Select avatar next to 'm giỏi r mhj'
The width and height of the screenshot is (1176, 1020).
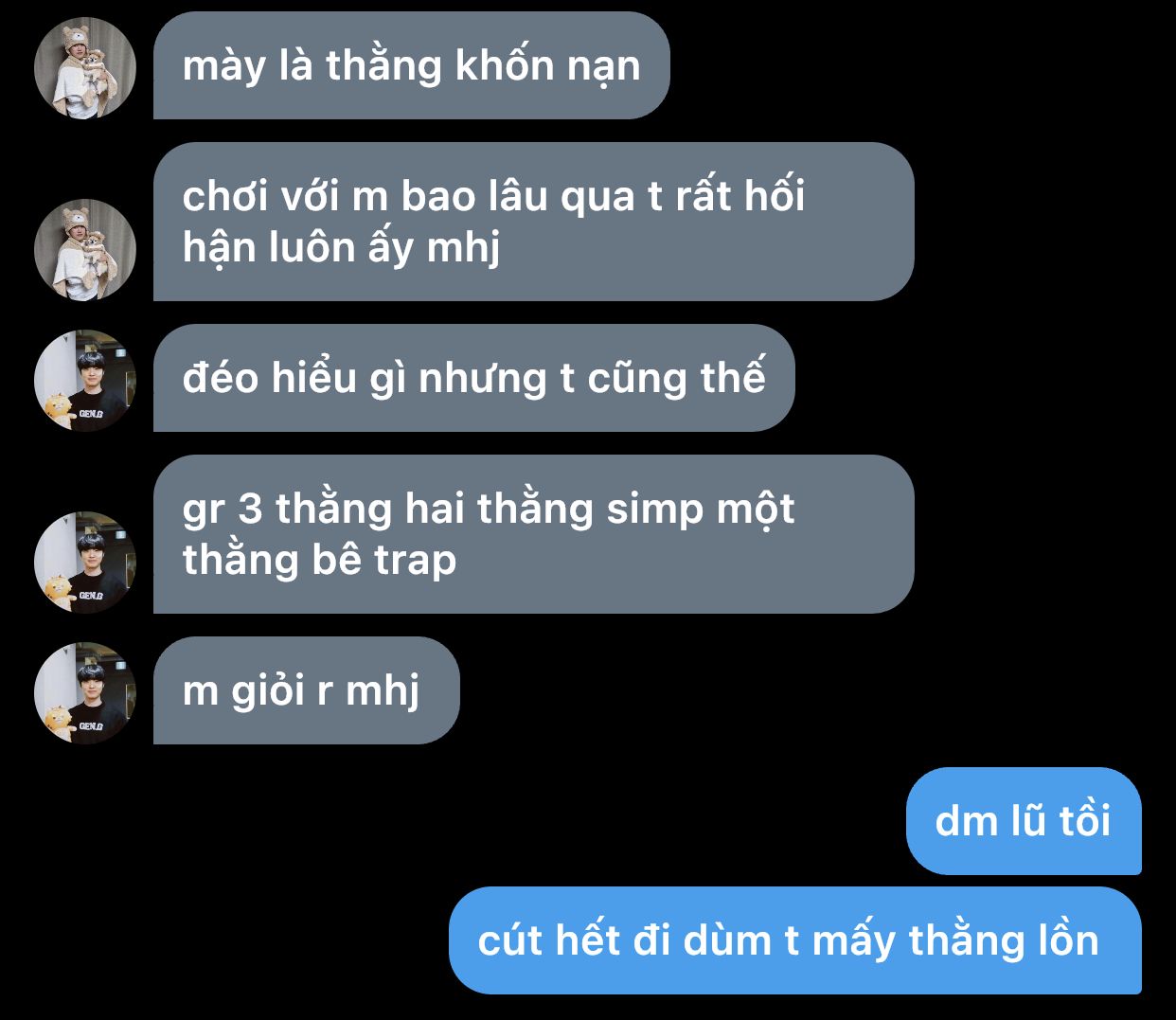pos(85,693)
